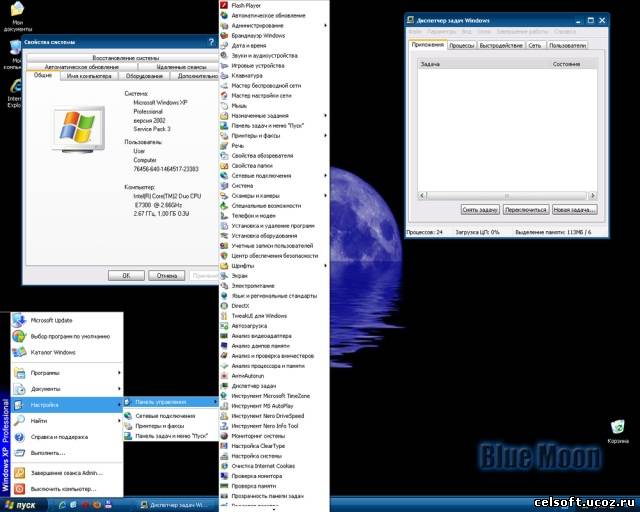640x512 pixels.
Task: Expand the Программы submenu arrow in Start menu
Action: [119, 373]
